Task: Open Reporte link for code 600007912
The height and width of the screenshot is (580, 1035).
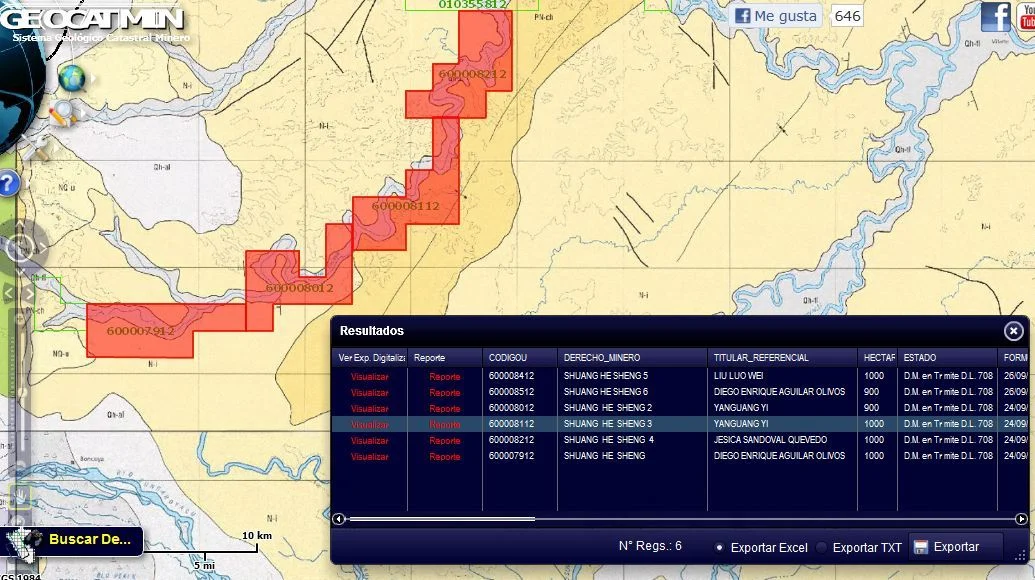Action: coord(445,456)
